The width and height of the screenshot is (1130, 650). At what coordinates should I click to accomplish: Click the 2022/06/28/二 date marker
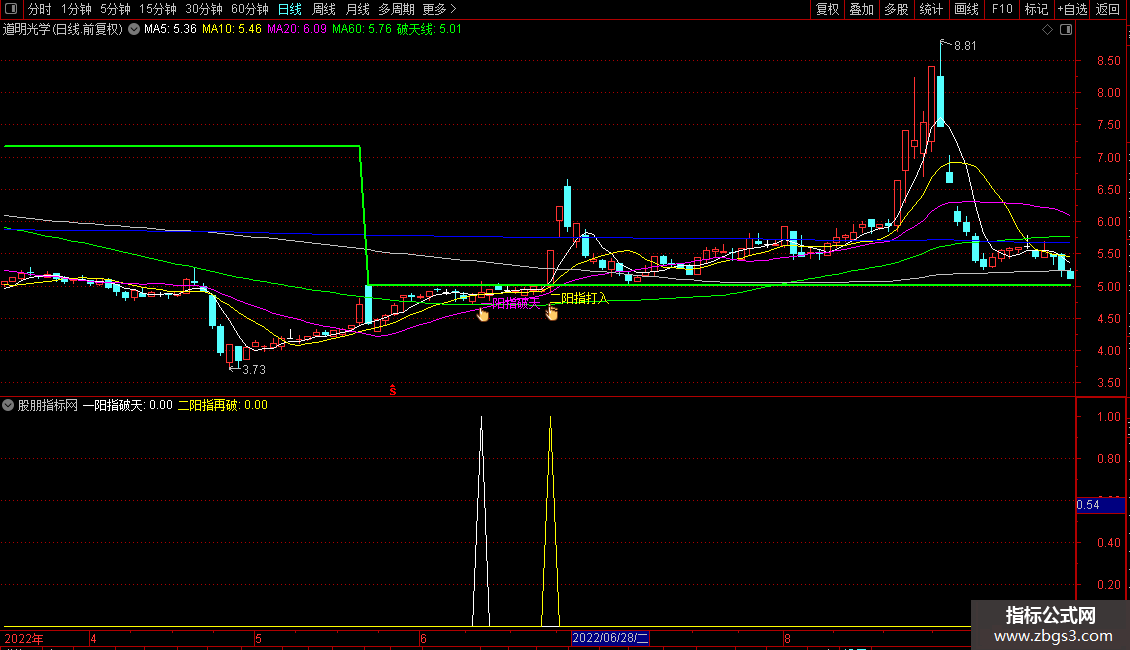[x=610, y=638]
